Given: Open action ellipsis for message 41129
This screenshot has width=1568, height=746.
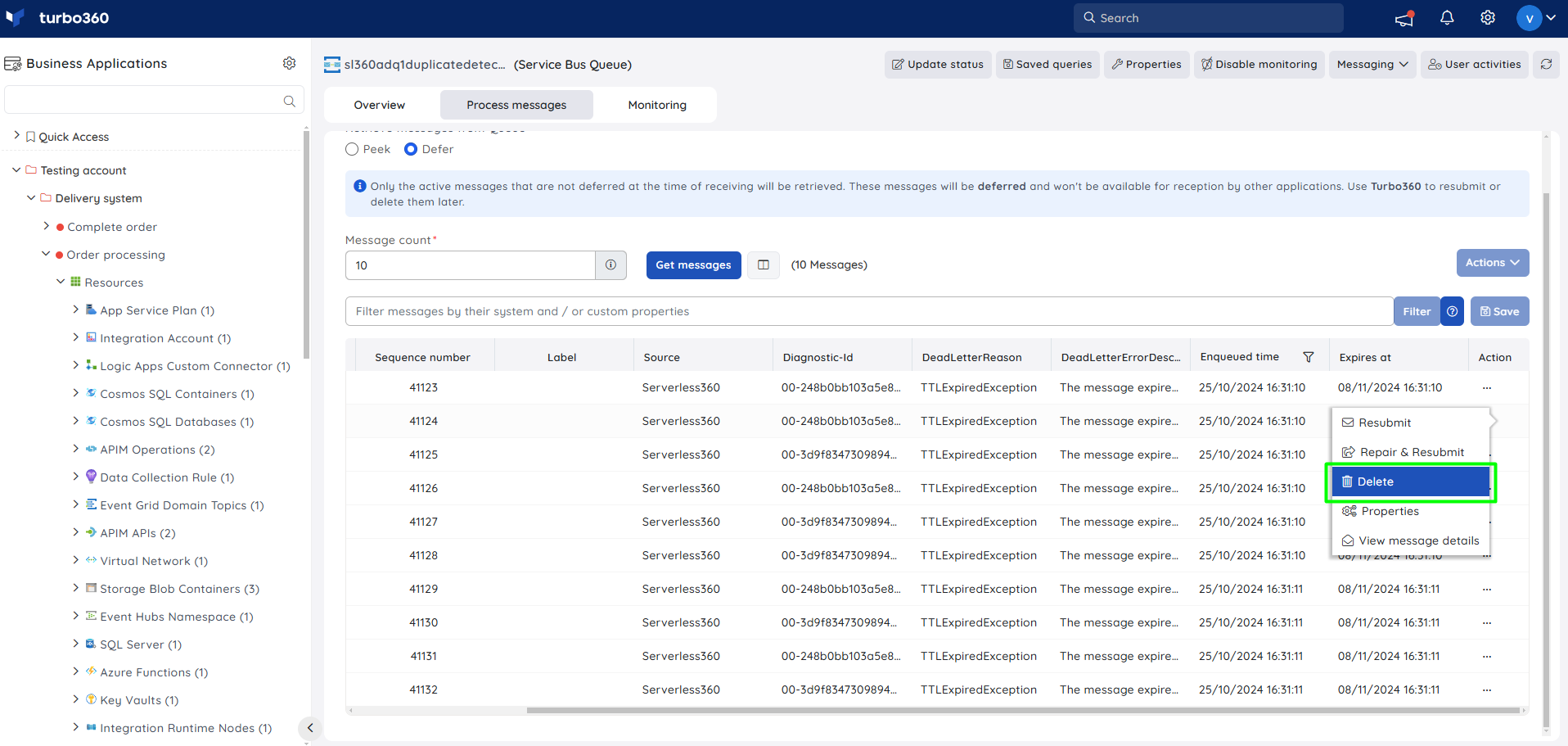Looking at the screenshot, I should tap(1487, 589).
